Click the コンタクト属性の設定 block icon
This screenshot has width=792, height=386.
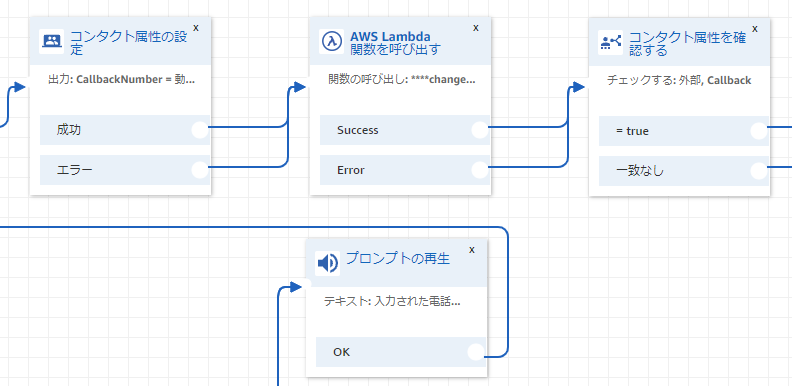pyautogui.click(x=52, y=41)
